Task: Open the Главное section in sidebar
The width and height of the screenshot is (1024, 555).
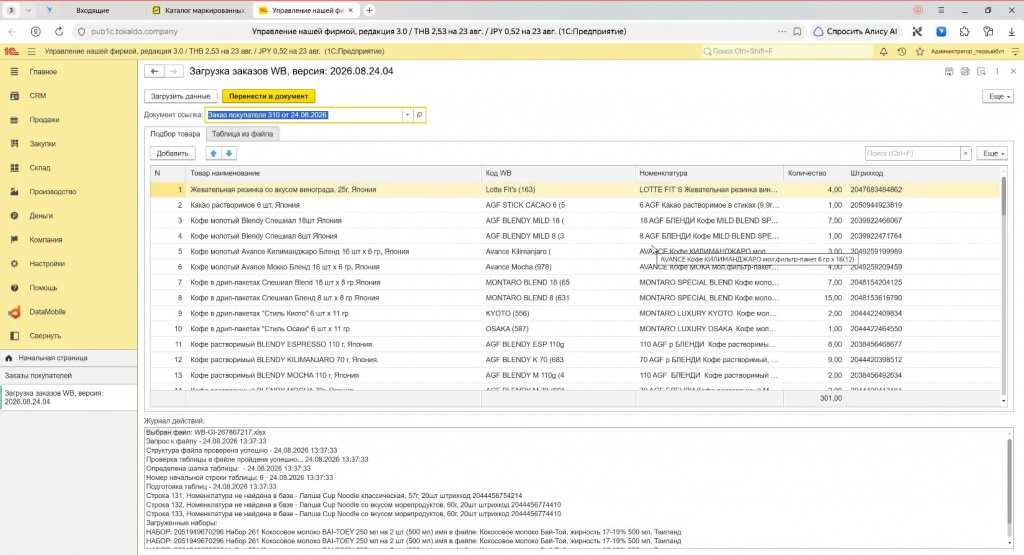Action: pyautogui.click(x=43, y=72)
